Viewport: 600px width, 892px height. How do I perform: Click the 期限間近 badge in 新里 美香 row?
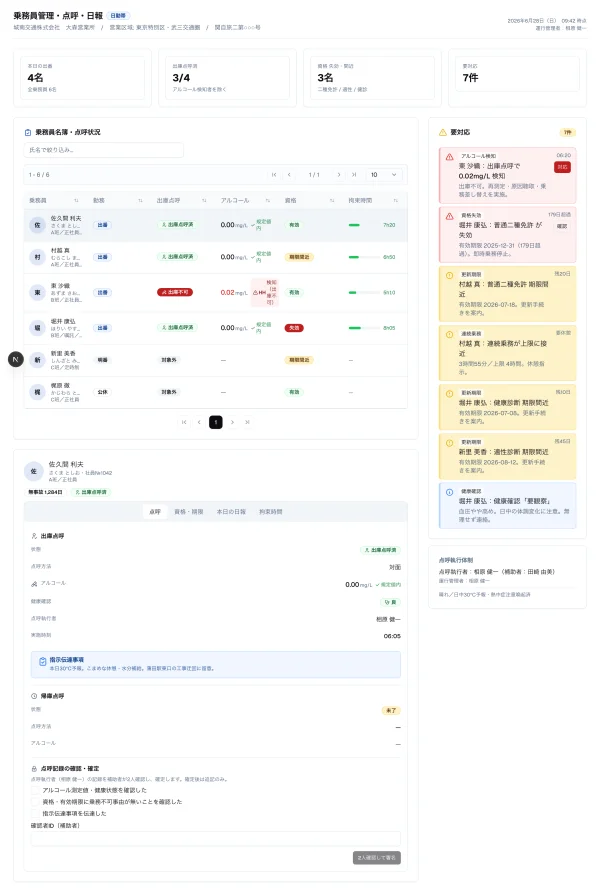tap(299, 360)
